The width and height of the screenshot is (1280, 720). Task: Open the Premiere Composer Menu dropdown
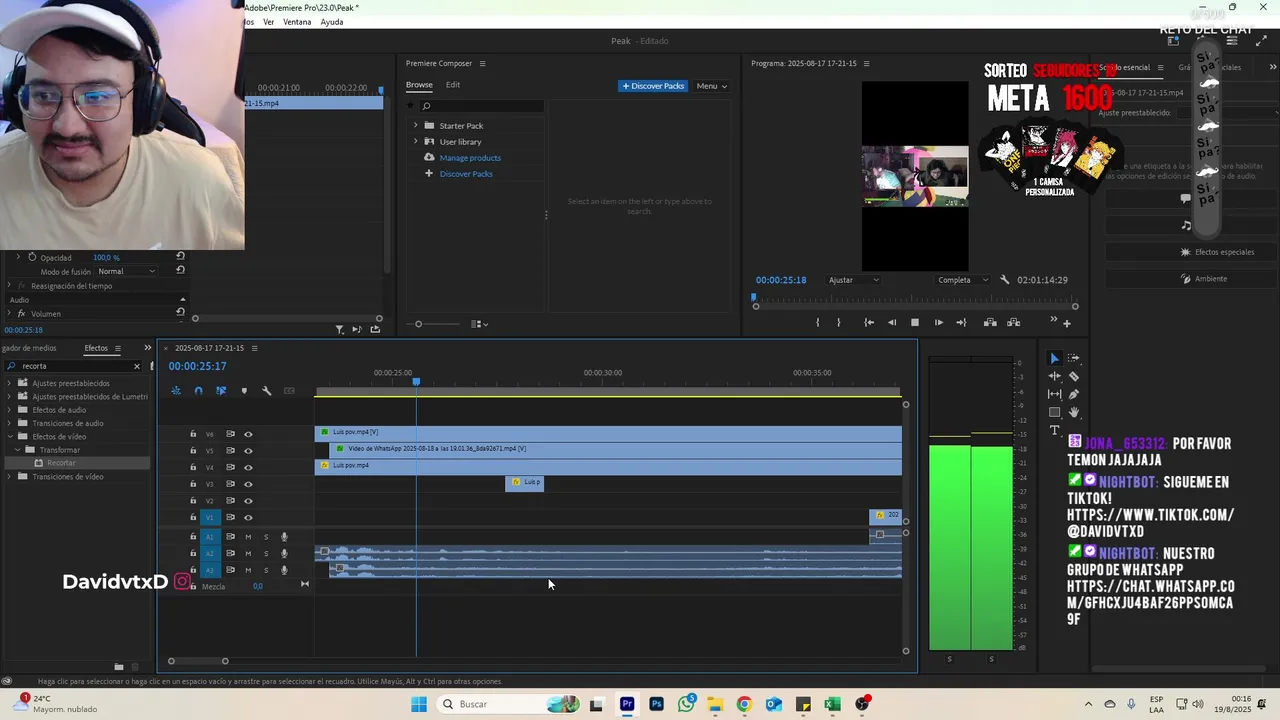click(711, 86)
